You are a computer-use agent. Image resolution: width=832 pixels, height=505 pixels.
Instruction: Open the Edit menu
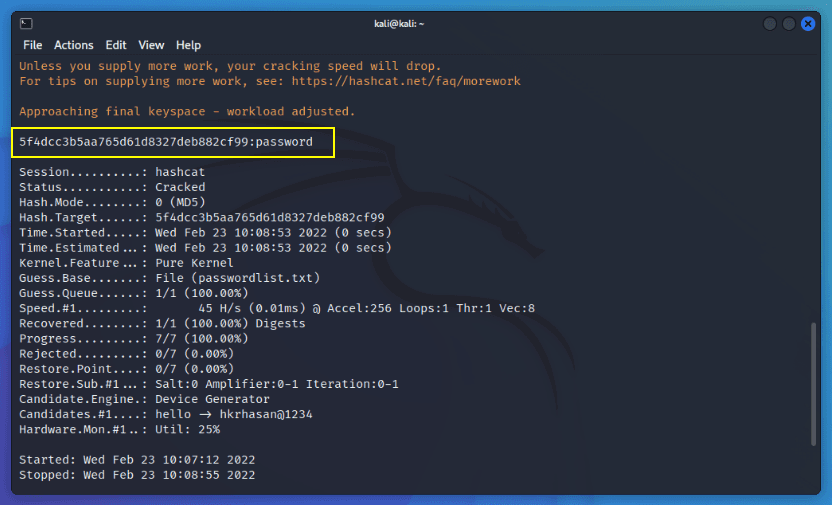[116, 45]
